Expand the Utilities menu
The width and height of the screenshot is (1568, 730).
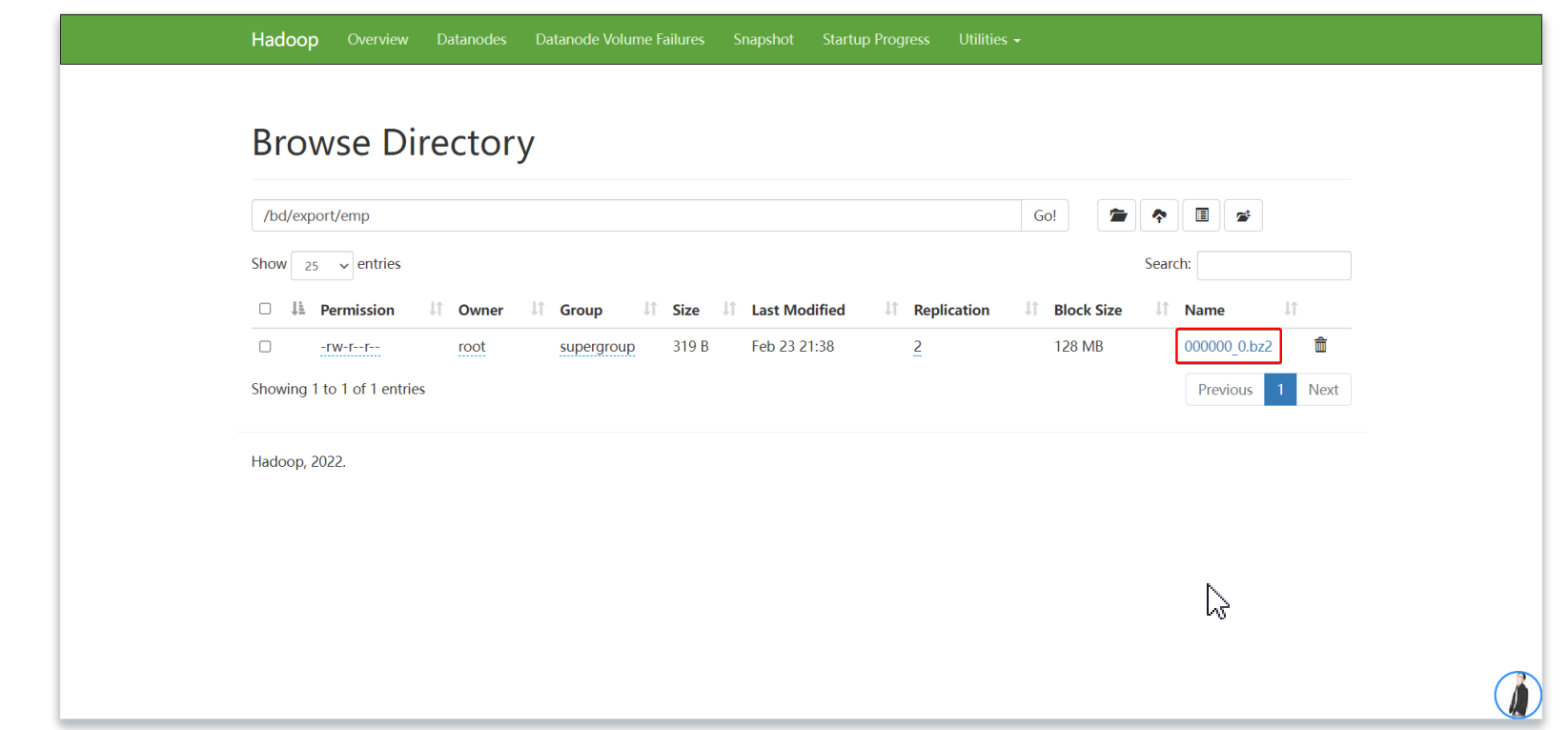(x=988, y=39)
